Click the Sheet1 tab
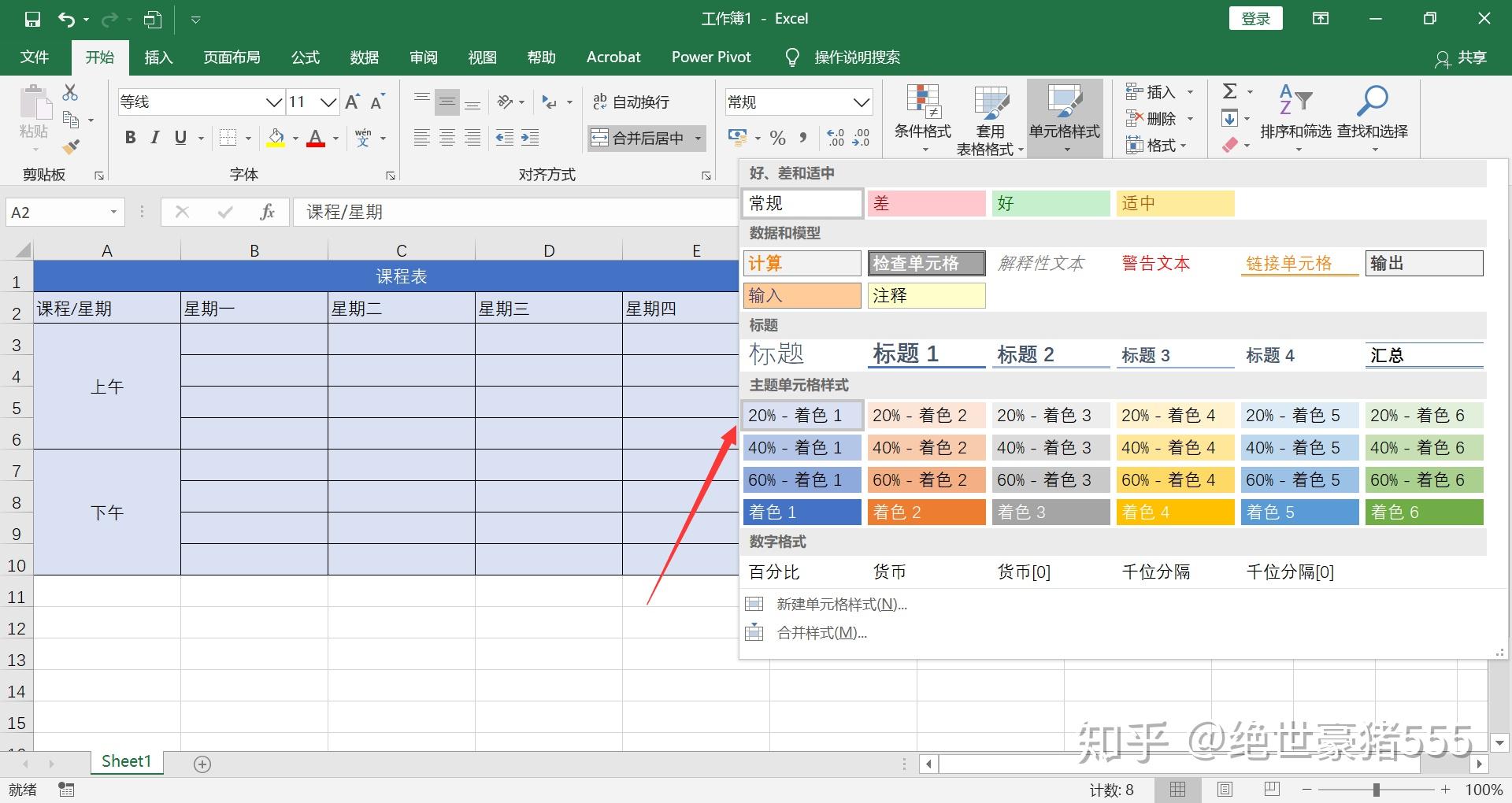Viewport: 1512px width, 803px height. 126,761
